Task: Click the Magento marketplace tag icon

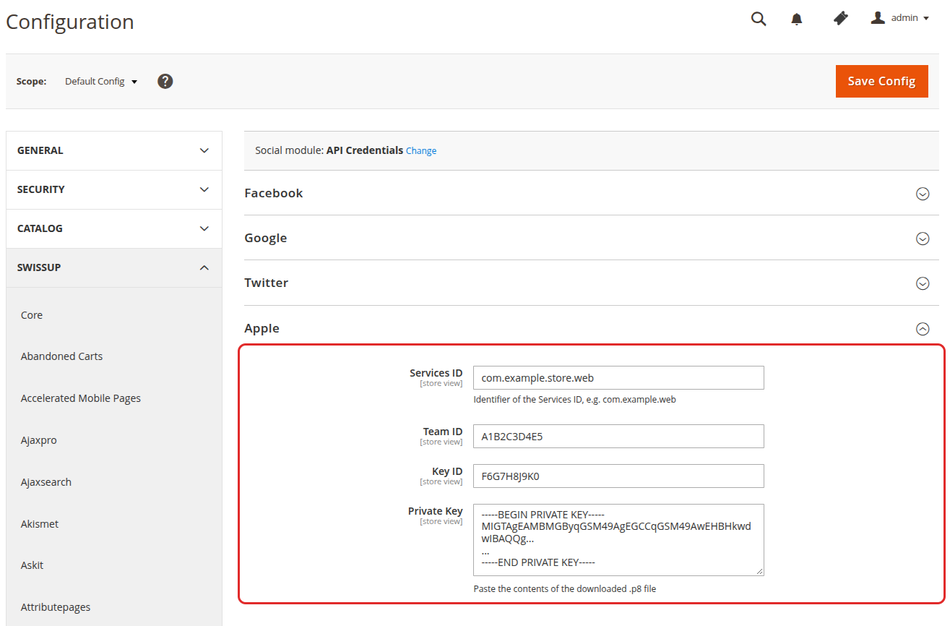Action: [840, 18]
